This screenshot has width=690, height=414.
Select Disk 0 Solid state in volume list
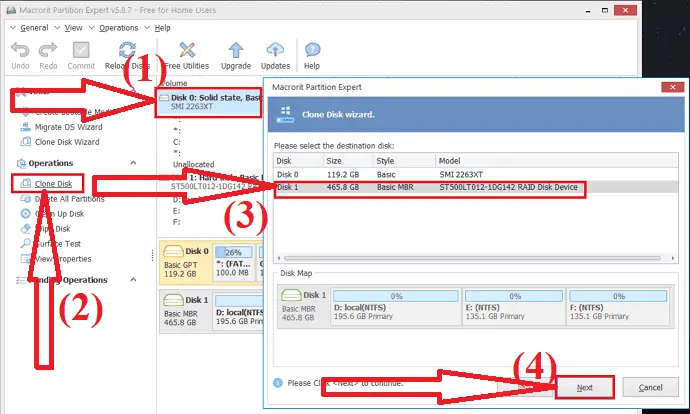point(210,102)
